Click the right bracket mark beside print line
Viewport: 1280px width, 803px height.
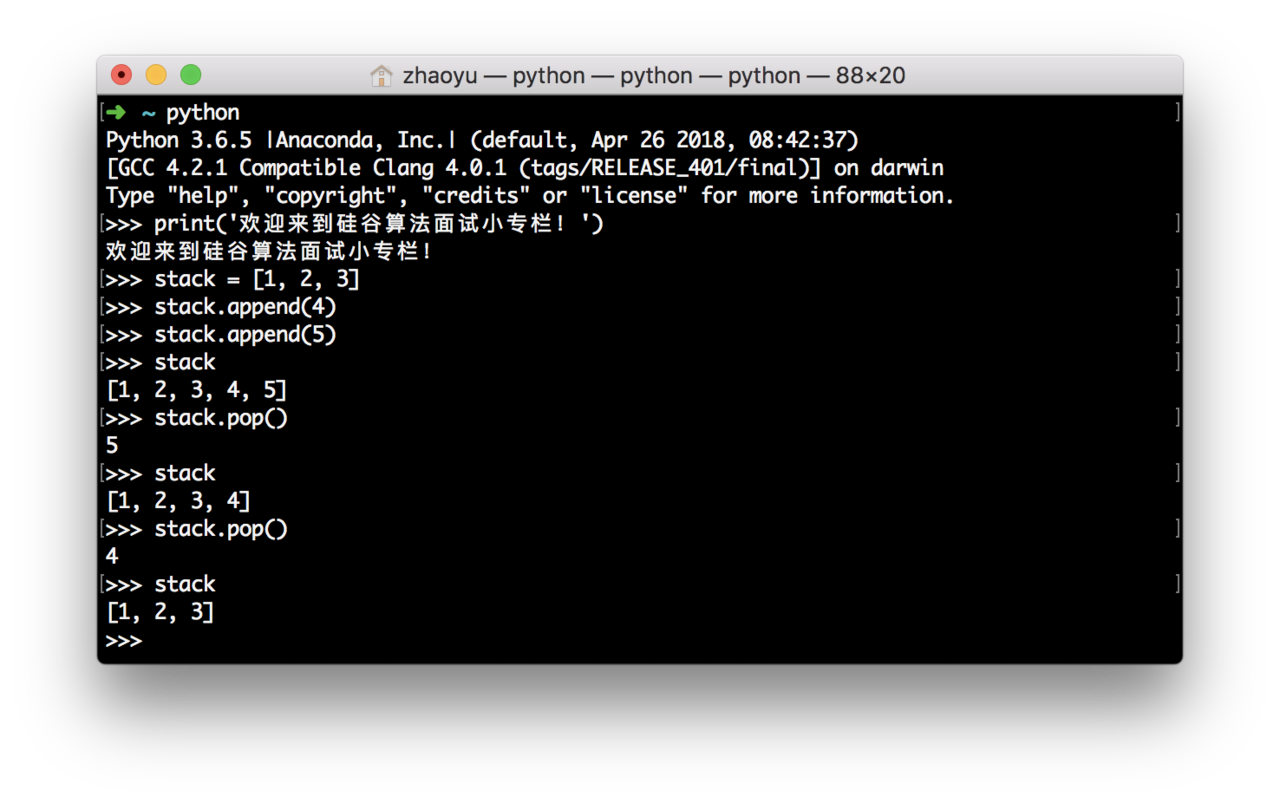[1178, 223]
